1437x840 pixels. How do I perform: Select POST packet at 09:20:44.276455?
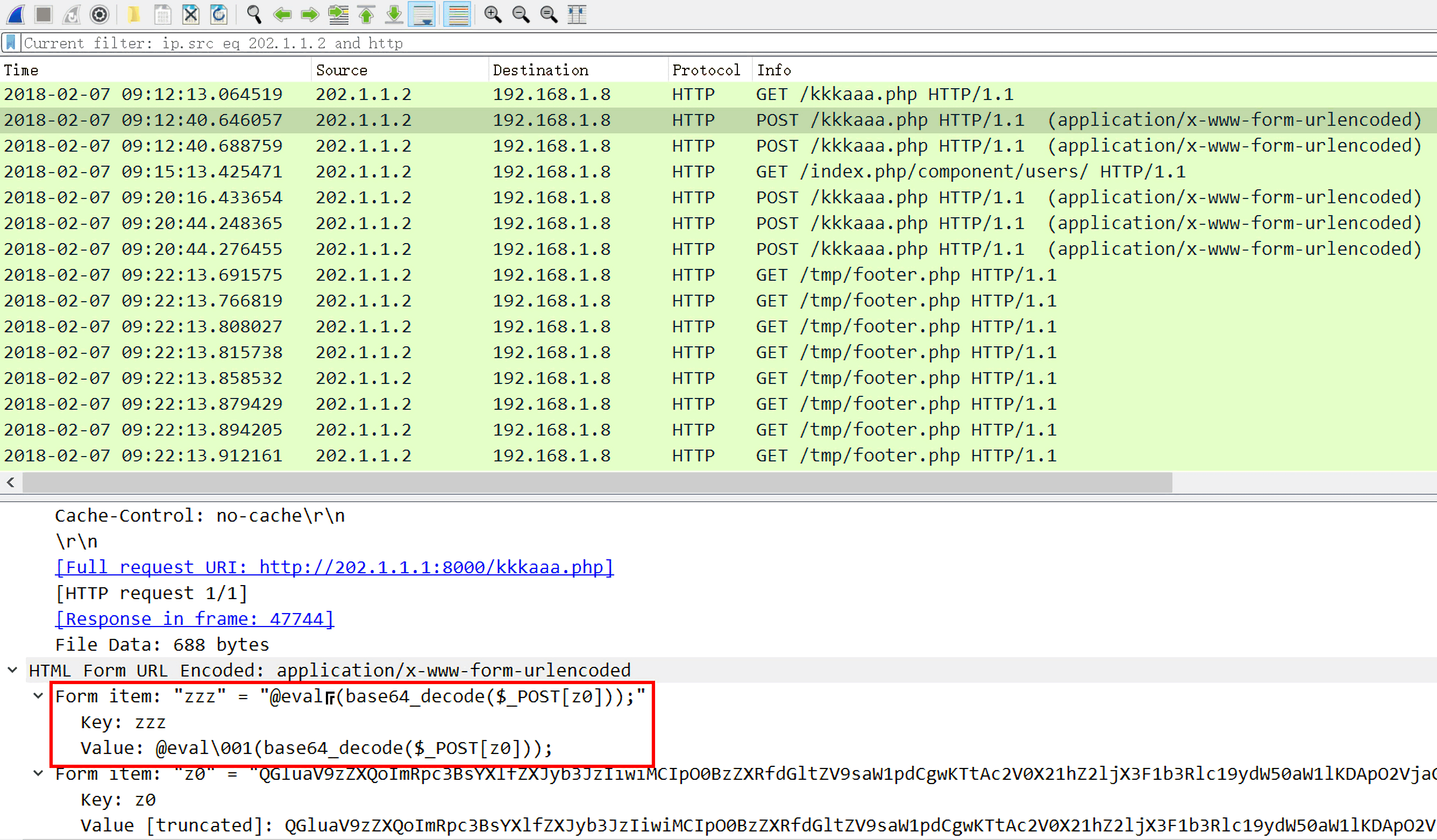click(x=718, y=249)
